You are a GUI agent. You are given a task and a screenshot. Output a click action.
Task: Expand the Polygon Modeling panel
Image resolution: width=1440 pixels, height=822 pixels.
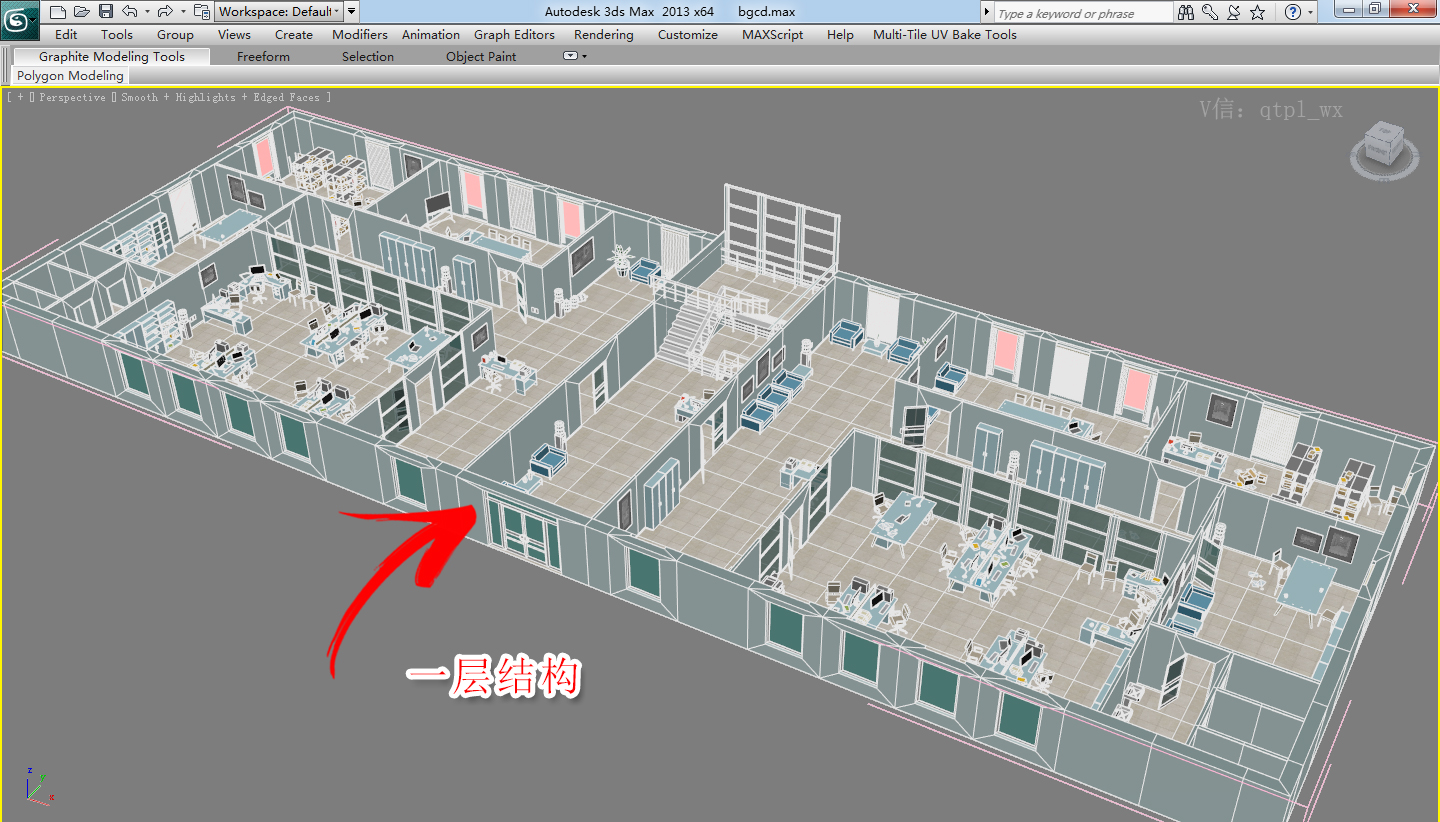70,75
